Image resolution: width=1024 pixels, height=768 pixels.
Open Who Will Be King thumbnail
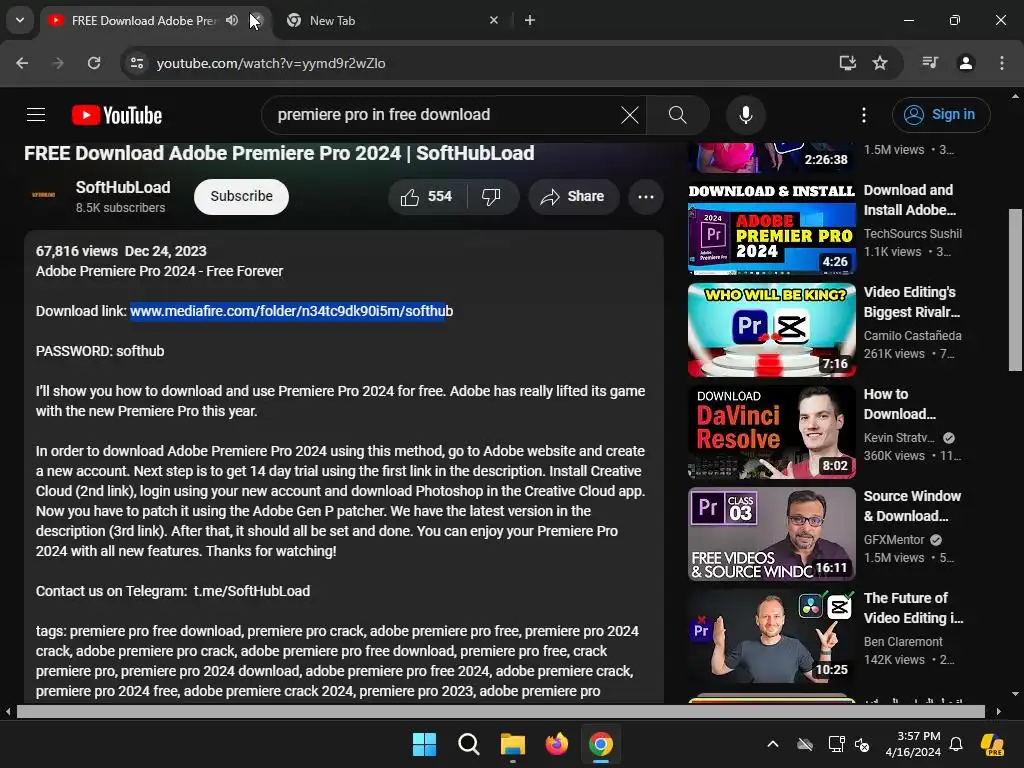[771, 330]
